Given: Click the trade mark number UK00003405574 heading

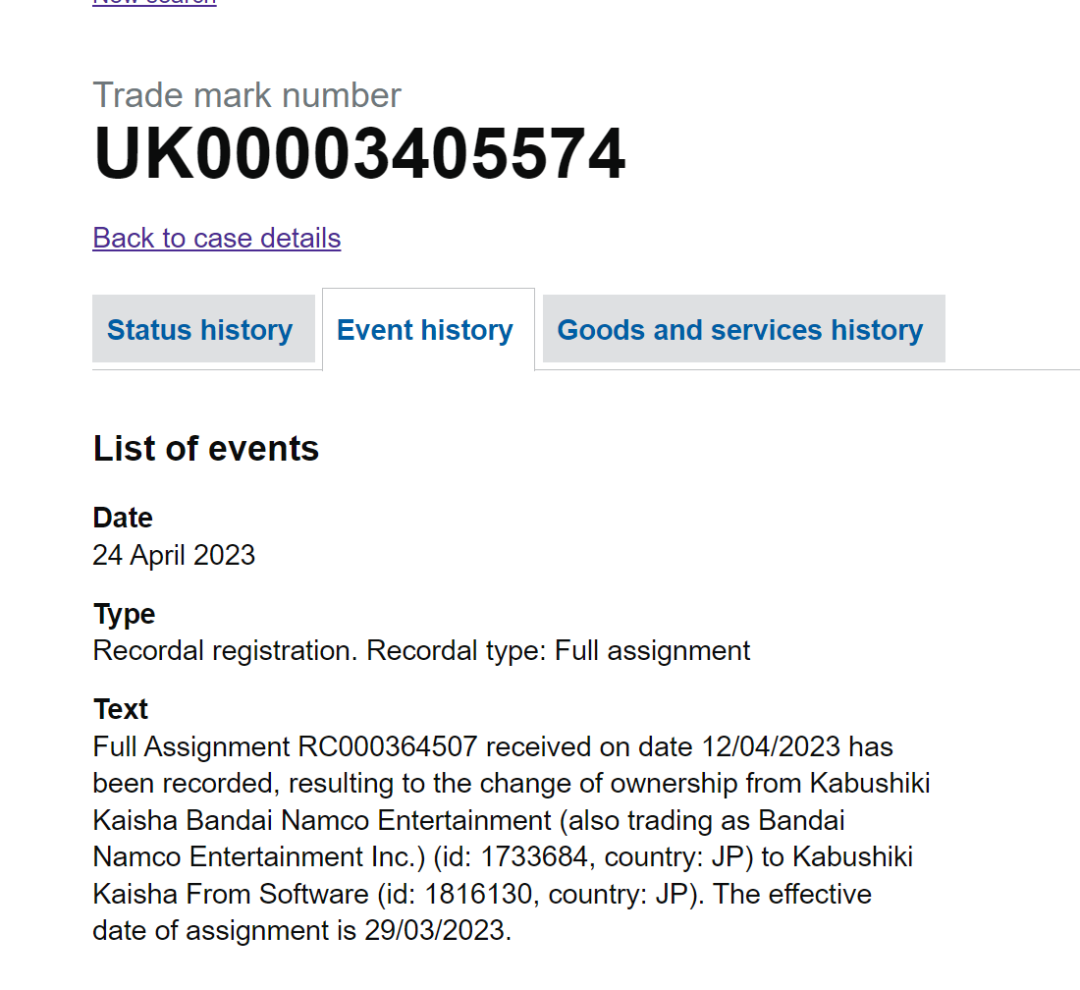Looking at the screenshot, I should (x=359, y=155).
